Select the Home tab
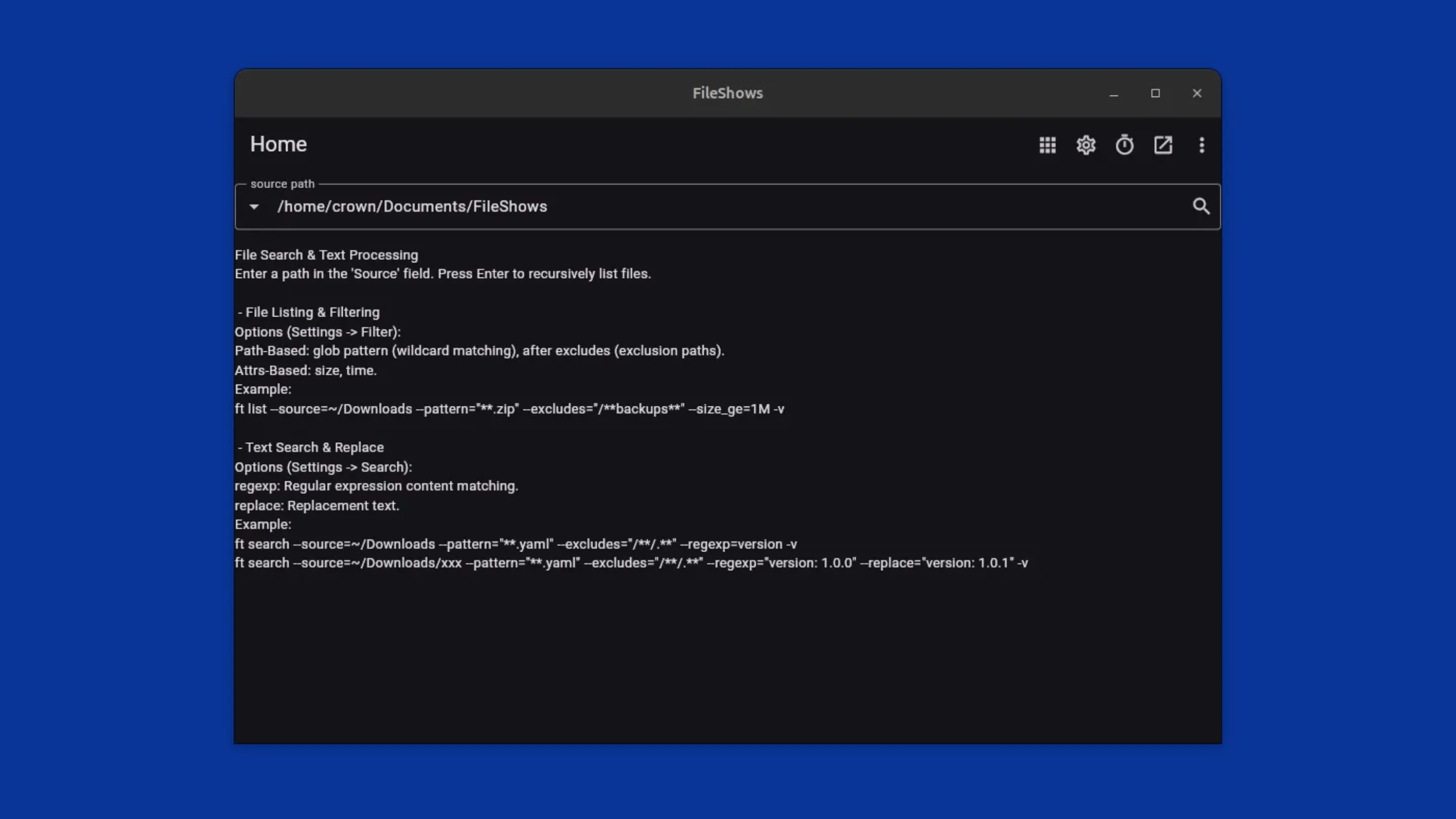Image resolution: width=1456 pixels, height=819 pixels. pos(278,144)
